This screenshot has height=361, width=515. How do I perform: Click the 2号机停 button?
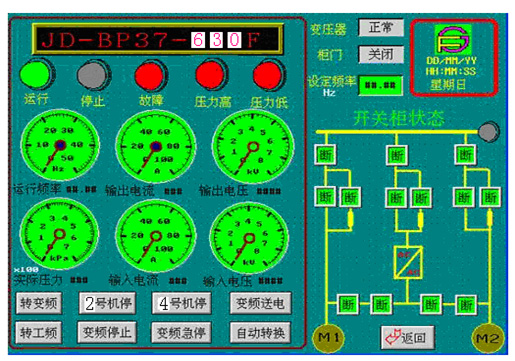(x=107, y=303)
